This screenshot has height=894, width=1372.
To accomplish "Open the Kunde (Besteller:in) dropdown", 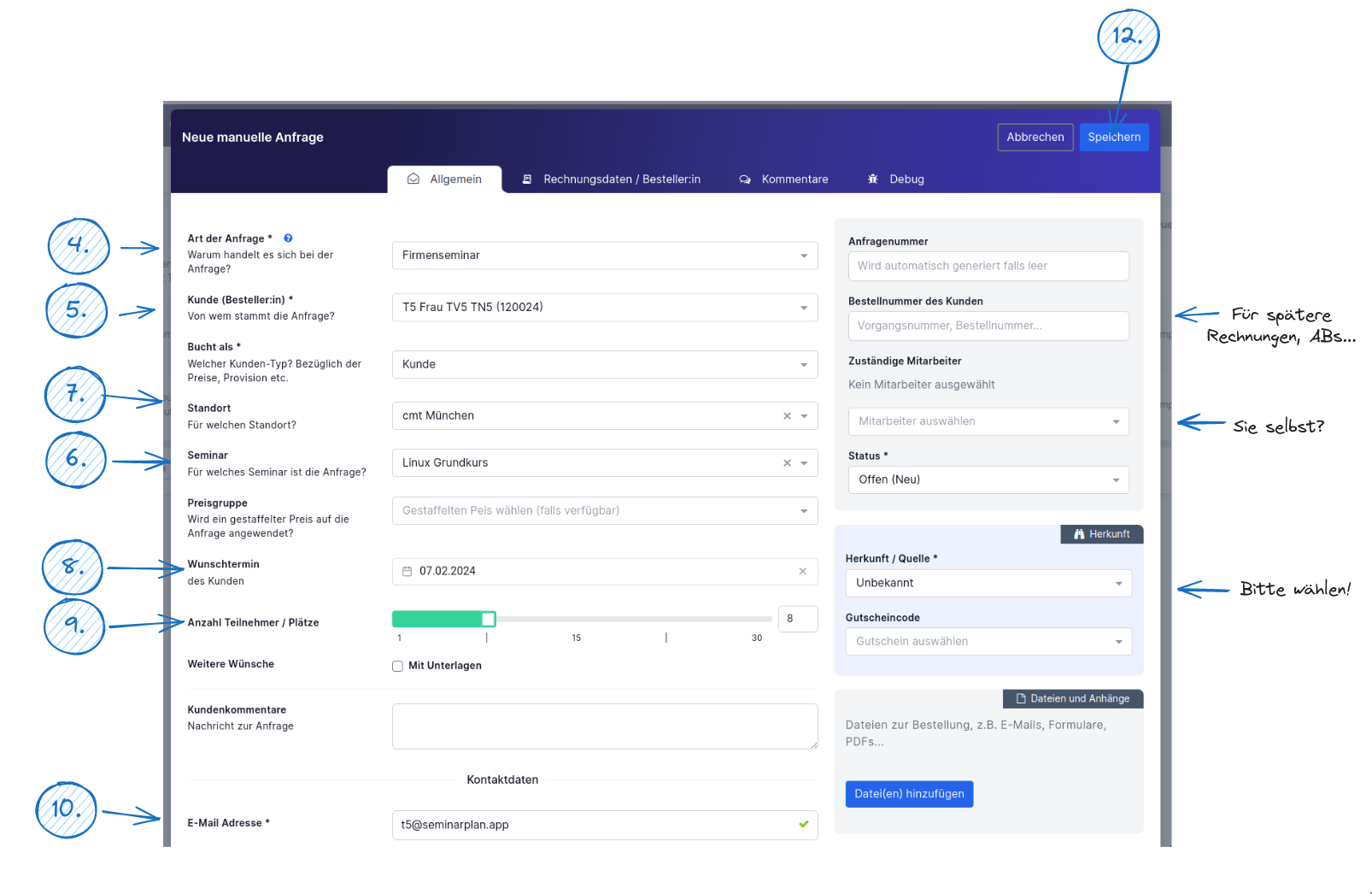I will pyautogui.click(x=605, y=308).
